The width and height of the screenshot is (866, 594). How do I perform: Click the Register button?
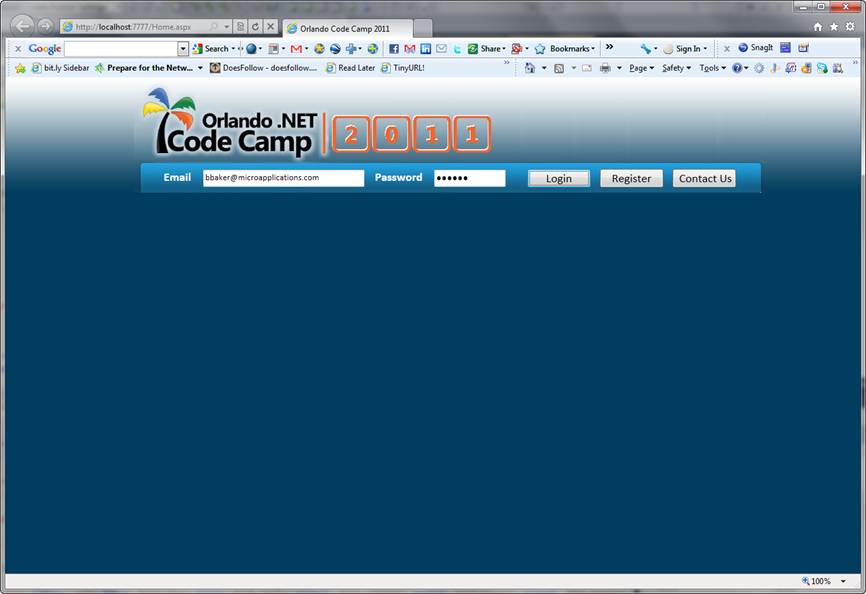(x=631, y=178)
